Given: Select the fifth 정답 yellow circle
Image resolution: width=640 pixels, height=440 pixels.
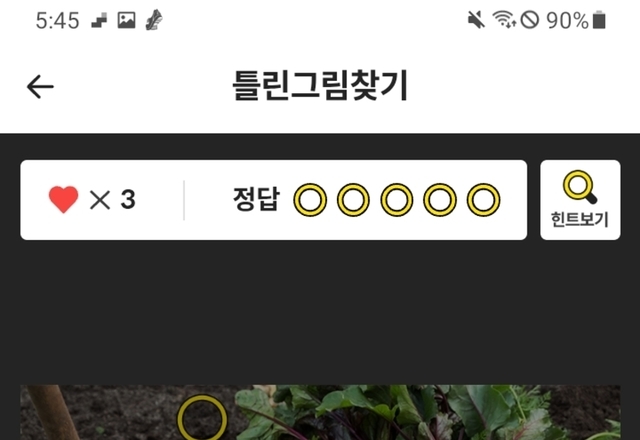Looking at the screenshot, I should pos(484,200).
